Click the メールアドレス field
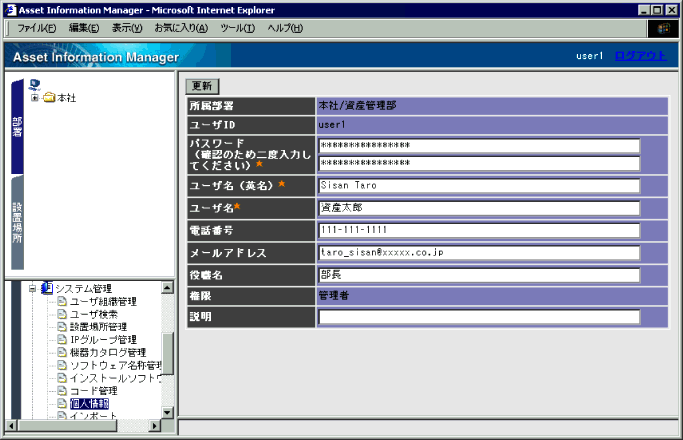This screenshot has height=440, width=683. click(x=479, y=253)
